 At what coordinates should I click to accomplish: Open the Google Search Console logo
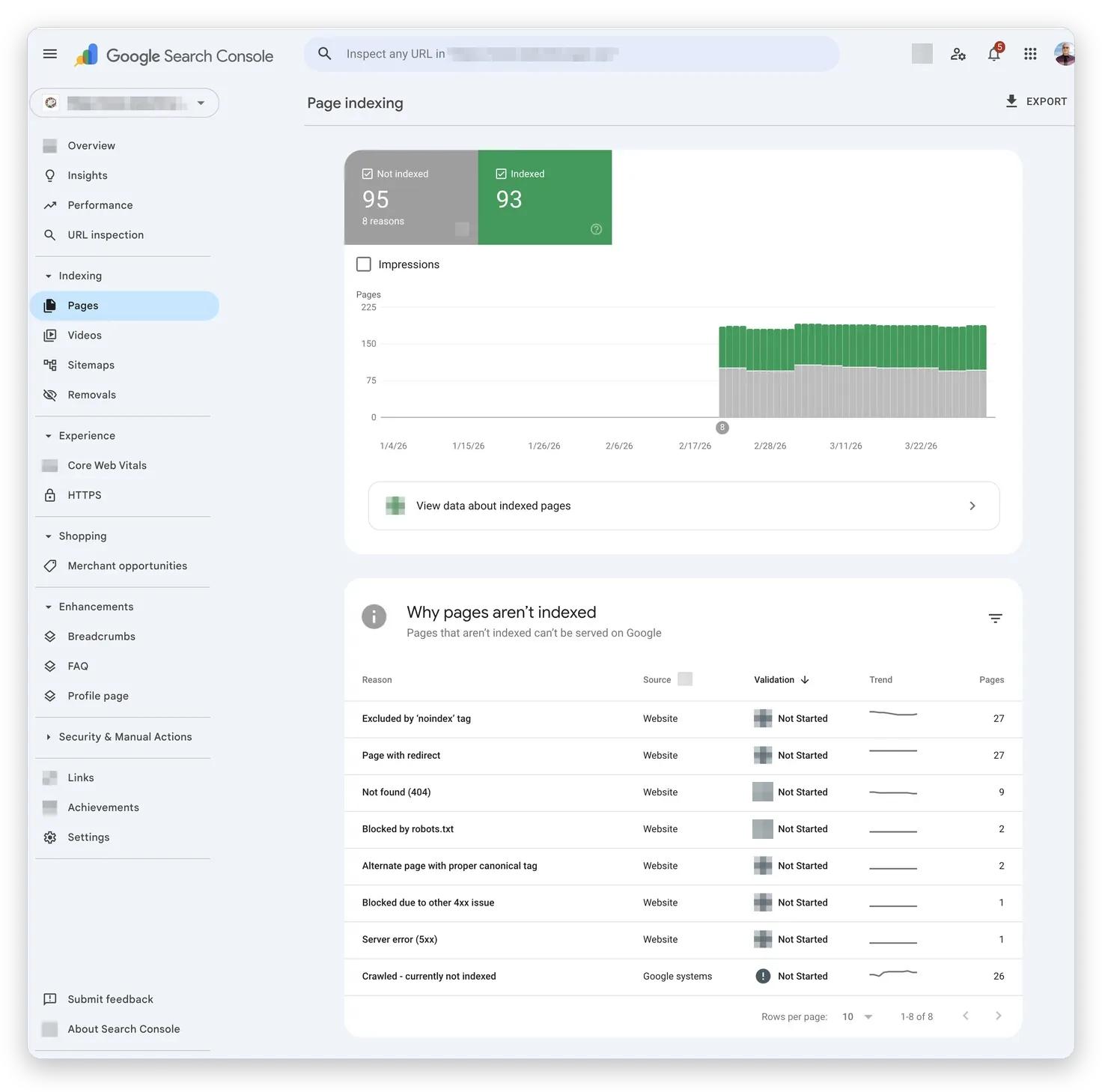tap(174, 55)
